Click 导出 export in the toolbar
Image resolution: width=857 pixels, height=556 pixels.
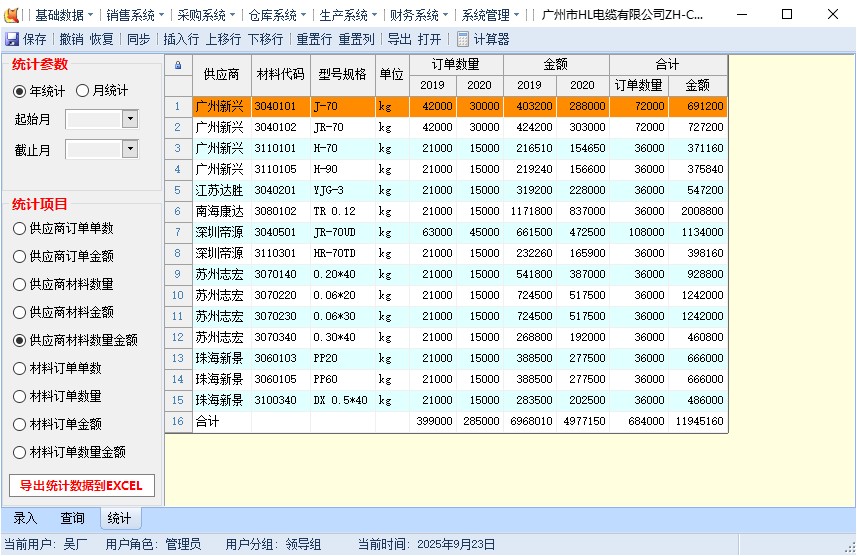(x=399, y=39)
